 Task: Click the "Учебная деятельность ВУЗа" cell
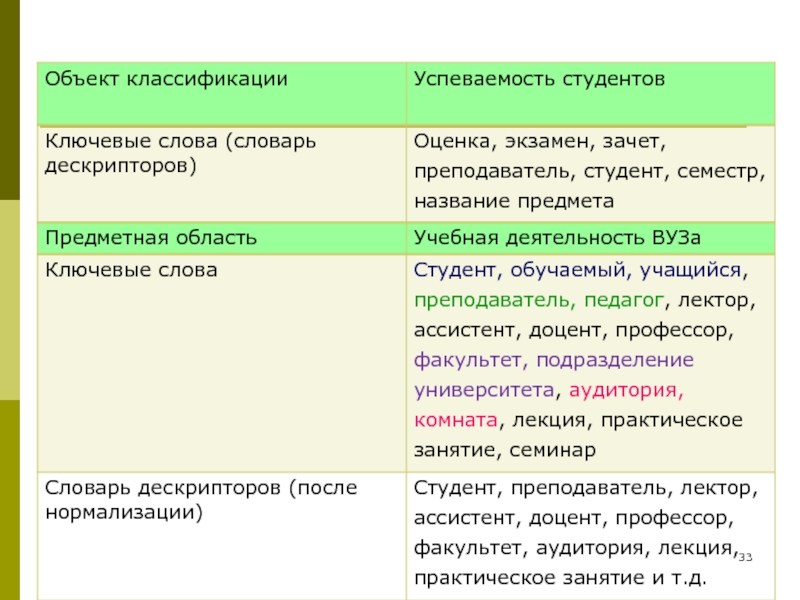[x=547, y=238]
